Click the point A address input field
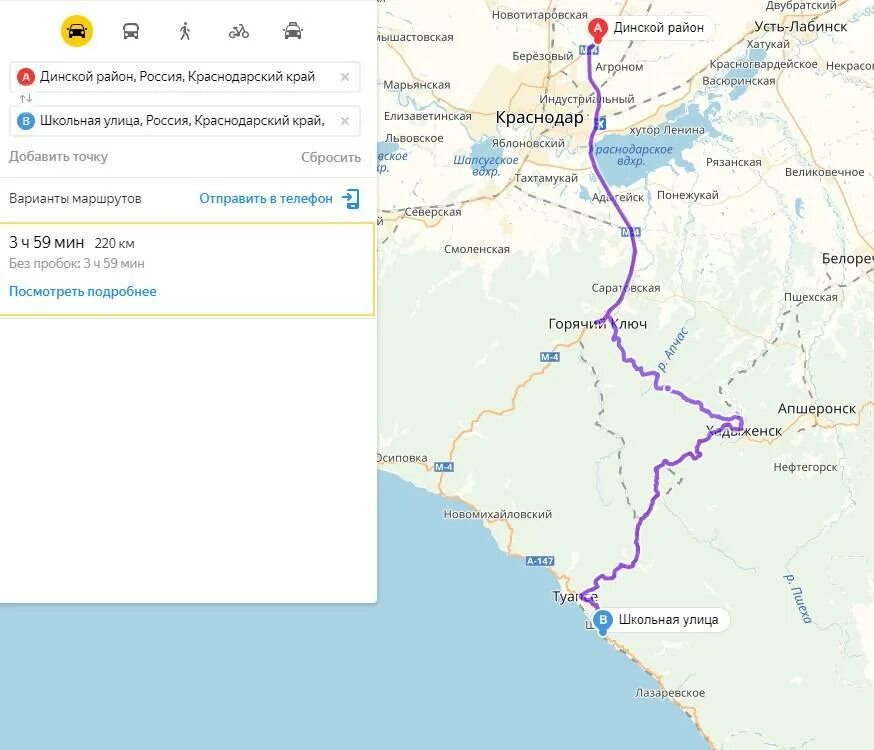The width and height of the screenshot is (874, 750). (x=184, y=77)
